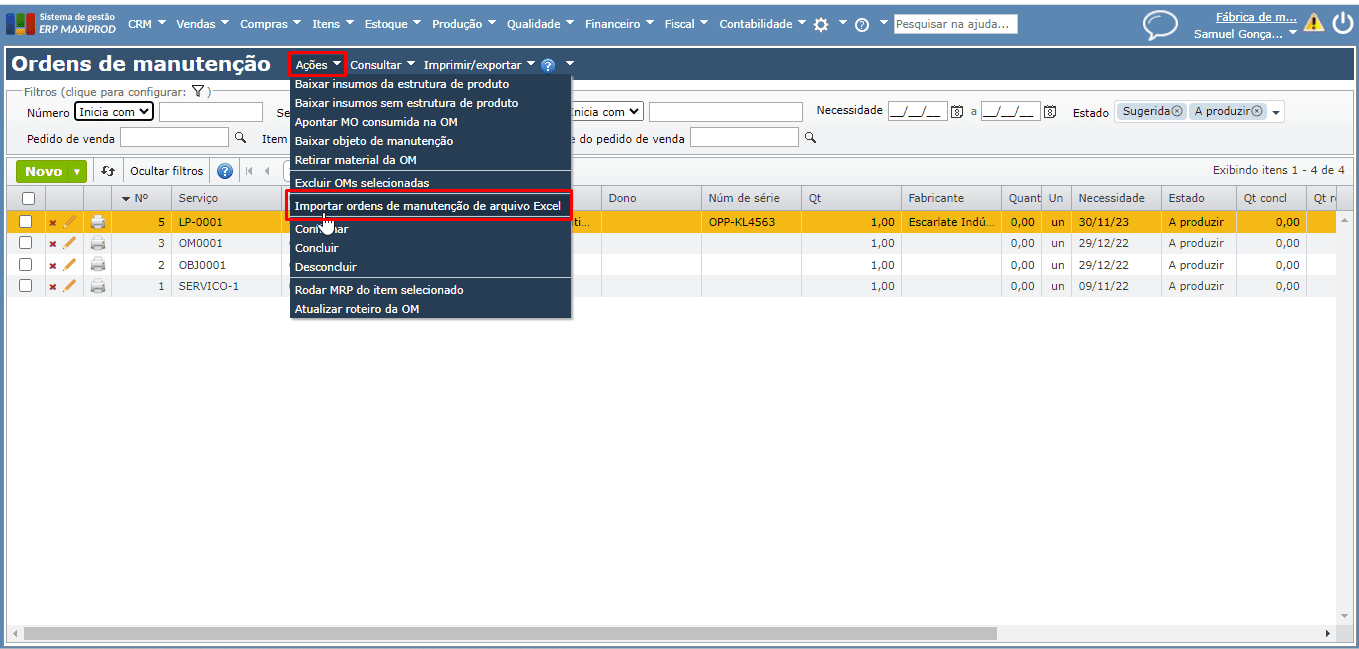Viewport: 1359px width, 649px height.
Task: Expand the Vendas top menu
Action: pos(202,24)
